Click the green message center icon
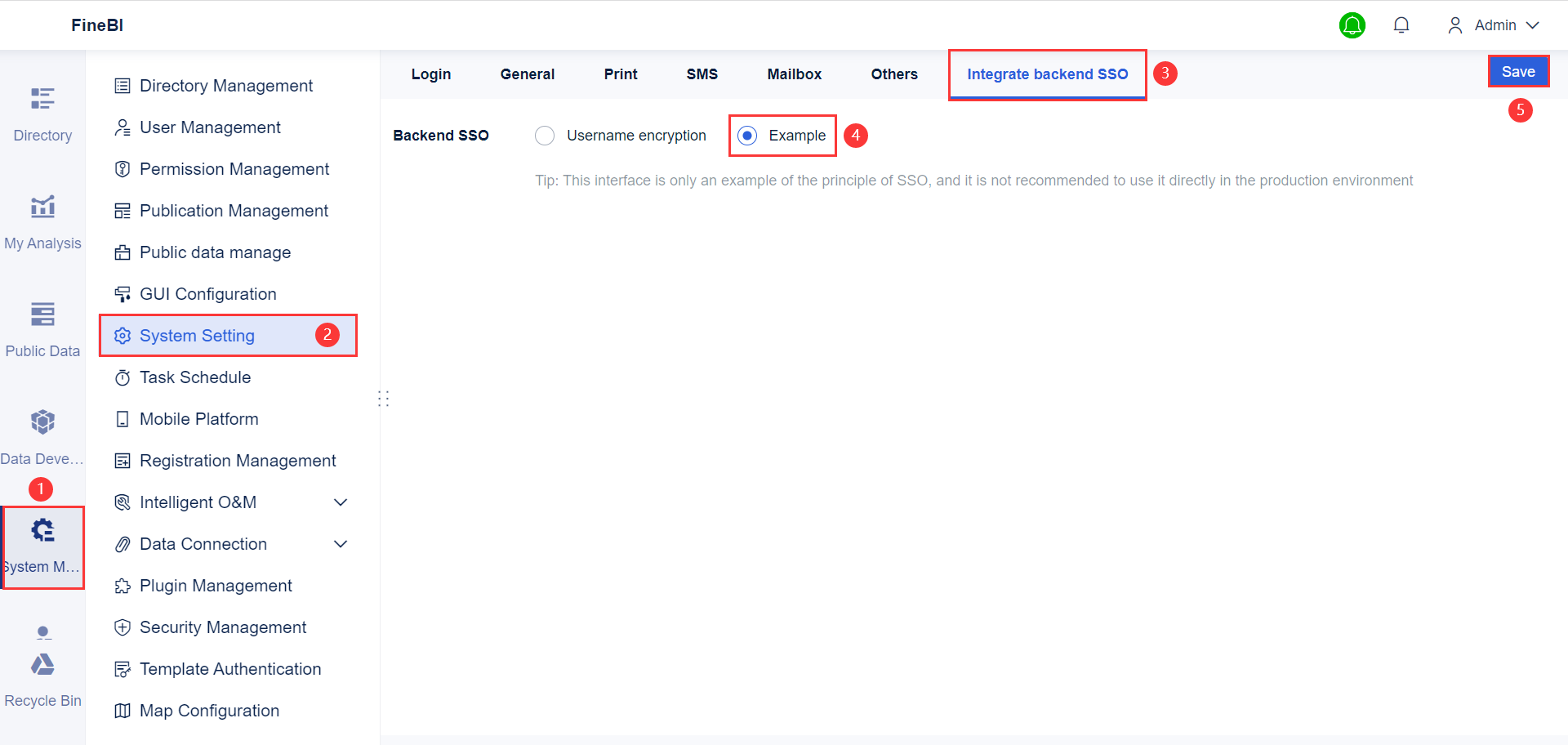Screen dimensions: 1568x745 click(1352, 25)
